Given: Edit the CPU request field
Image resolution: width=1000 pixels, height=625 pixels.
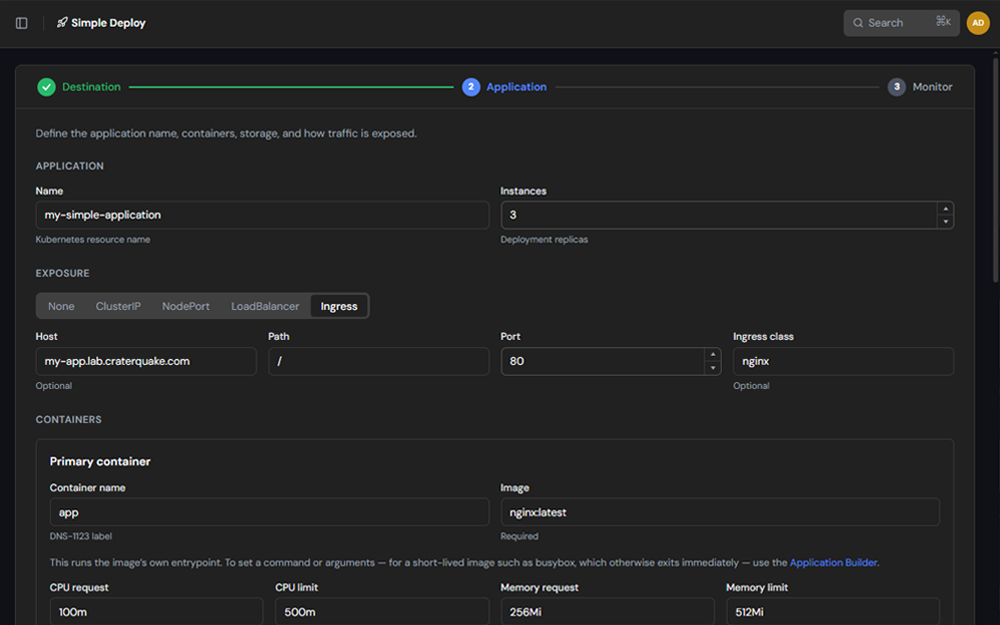Looking at the screenshot, I should point(156,611).
